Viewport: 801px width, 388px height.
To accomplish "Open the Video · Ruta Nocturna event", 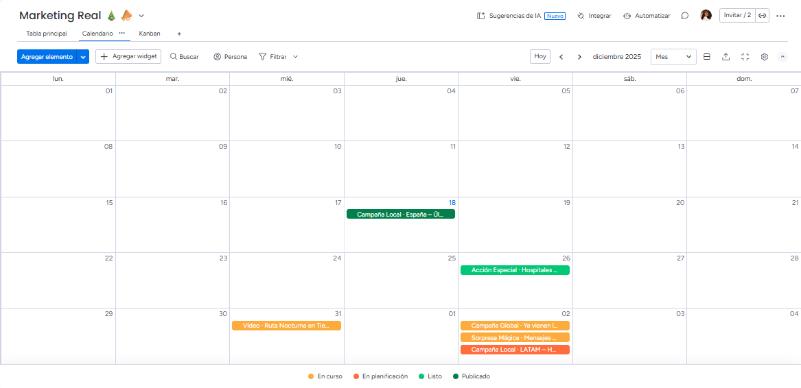I will pyautogui.click(x=286, y=326).
